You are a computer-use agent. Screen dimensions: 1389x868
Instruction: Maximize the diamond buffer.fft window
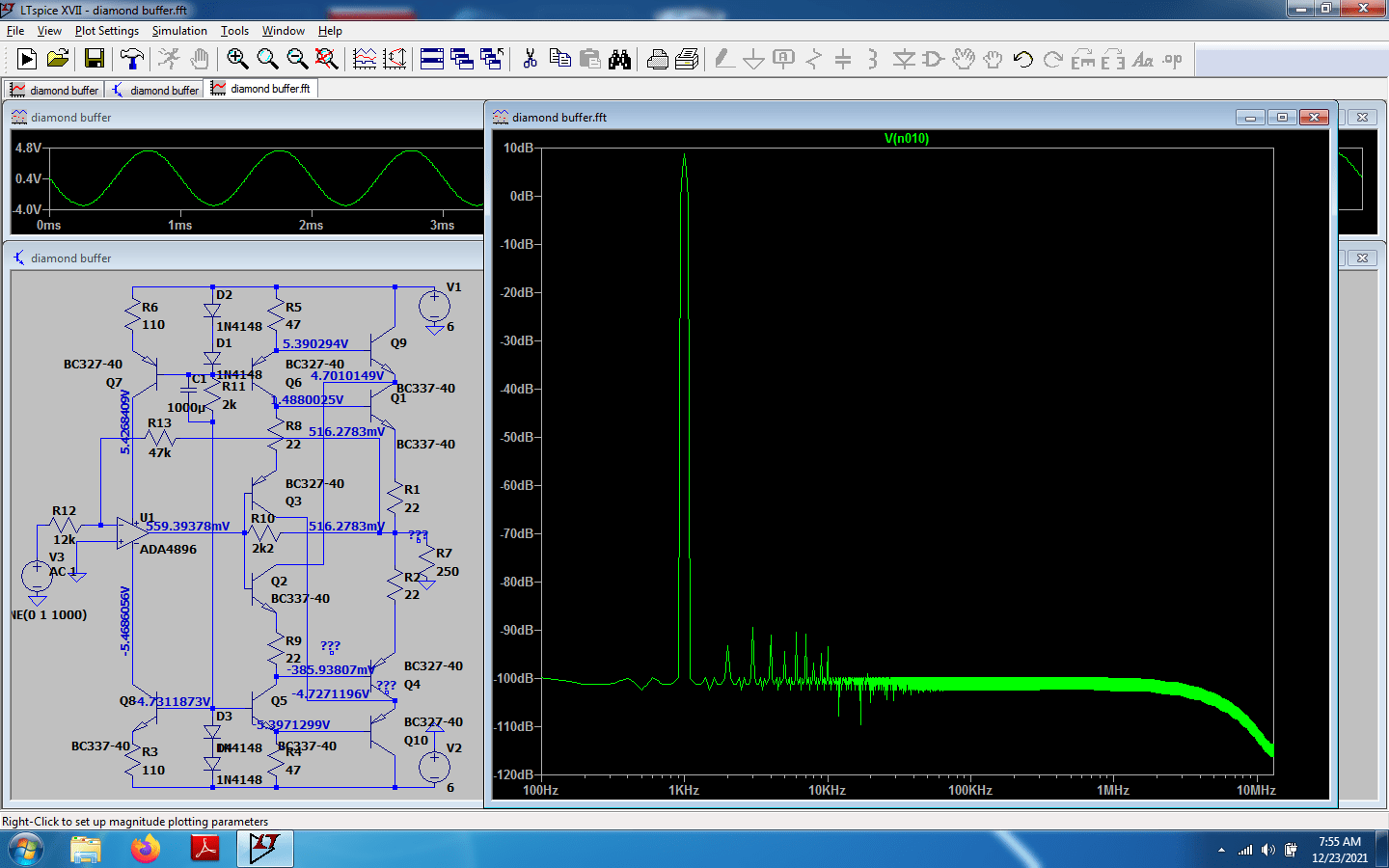coord(1282,118)
